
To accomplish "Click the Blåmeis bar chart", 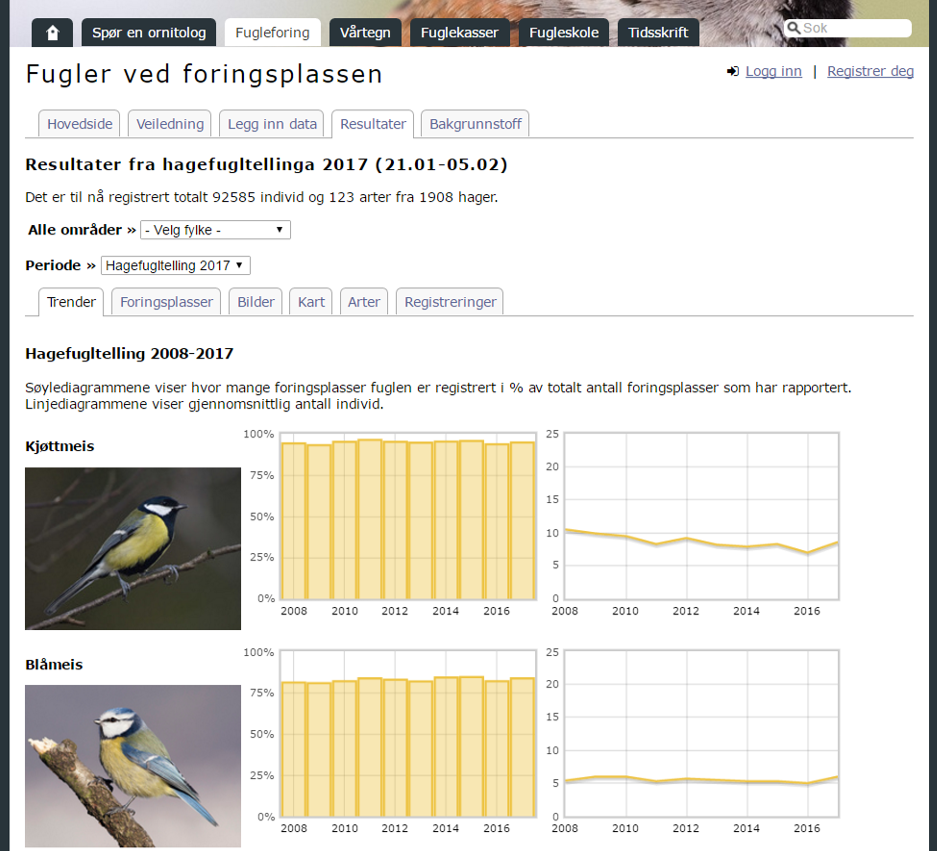I will 408,734.
